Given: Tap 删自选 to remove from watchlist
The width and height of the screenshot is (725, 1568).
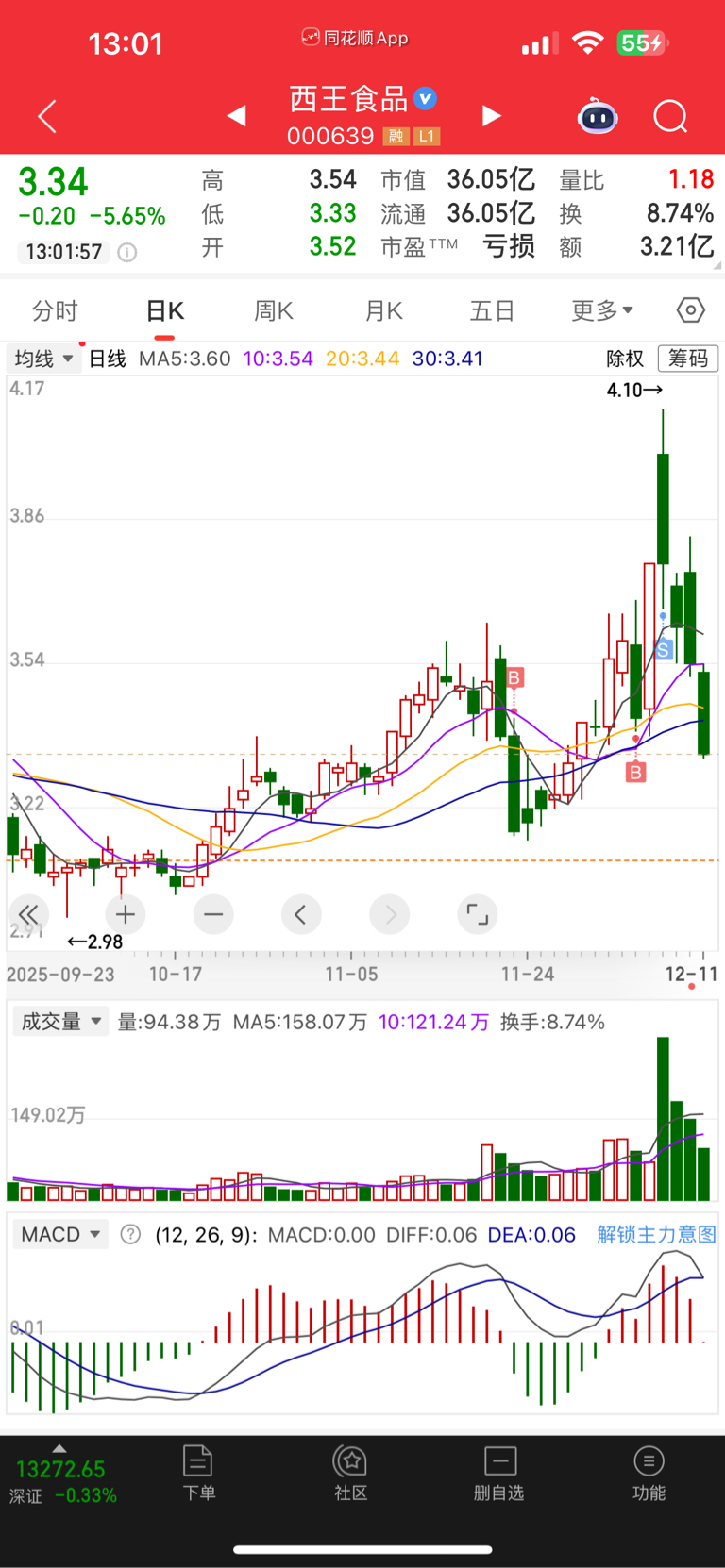Looking at the screenshot, I should [x=499, y=1474].
